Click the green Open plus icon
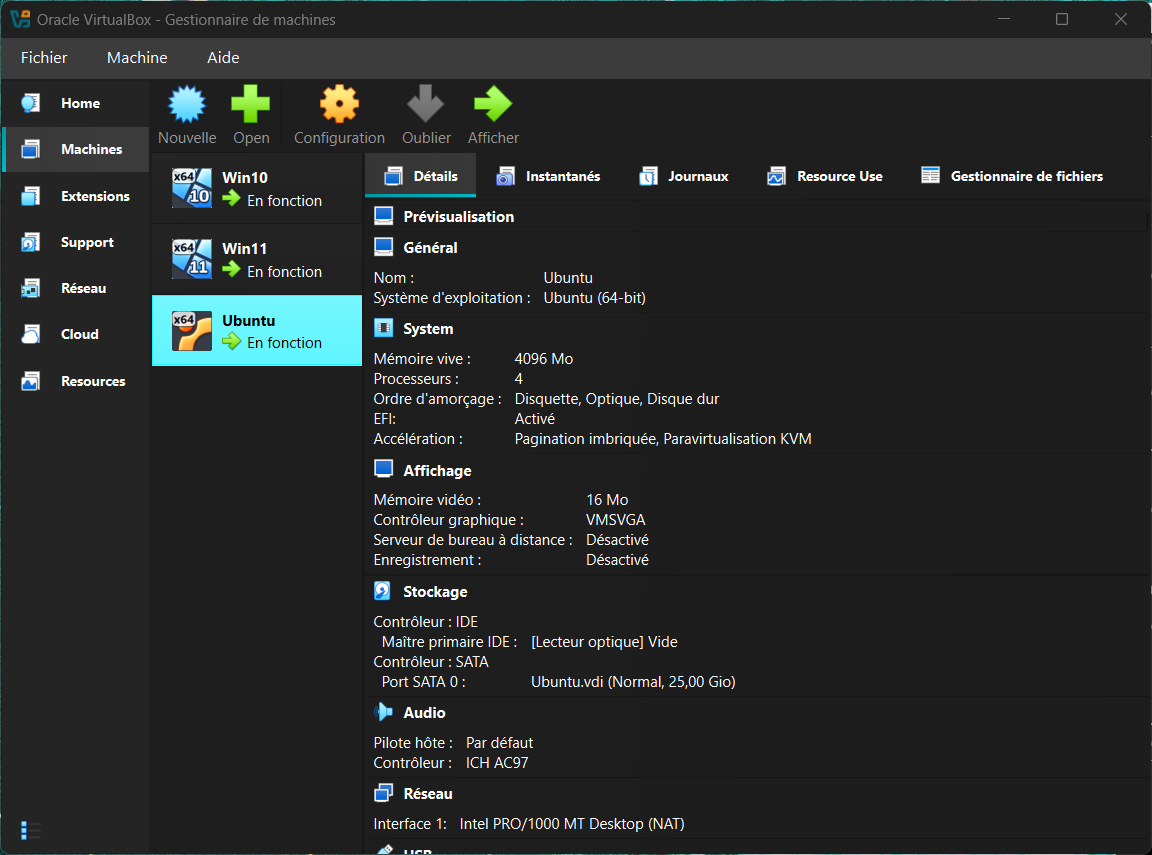This screenshot has width=1152, height=855. point(251,105)
